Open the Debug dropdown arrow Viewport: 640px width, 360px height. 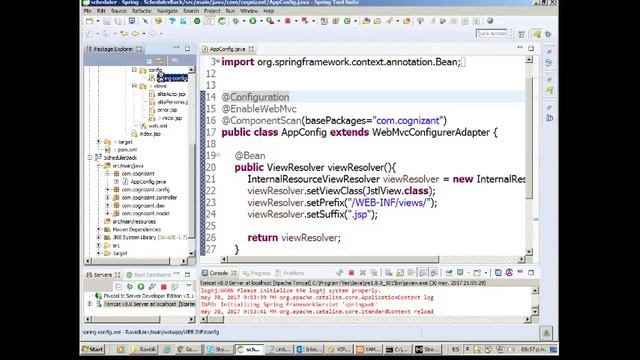[x=244, y=21]
